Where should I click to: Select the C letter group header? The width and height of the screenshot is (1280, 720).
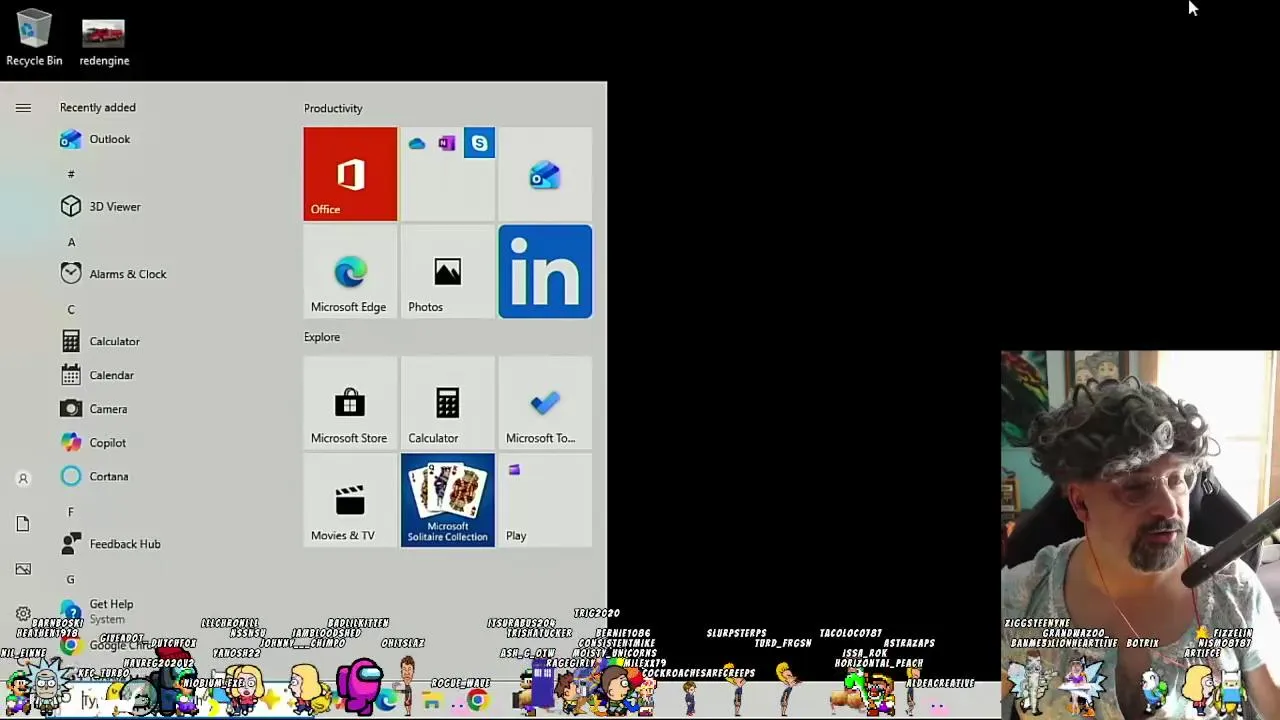point(71,309)
